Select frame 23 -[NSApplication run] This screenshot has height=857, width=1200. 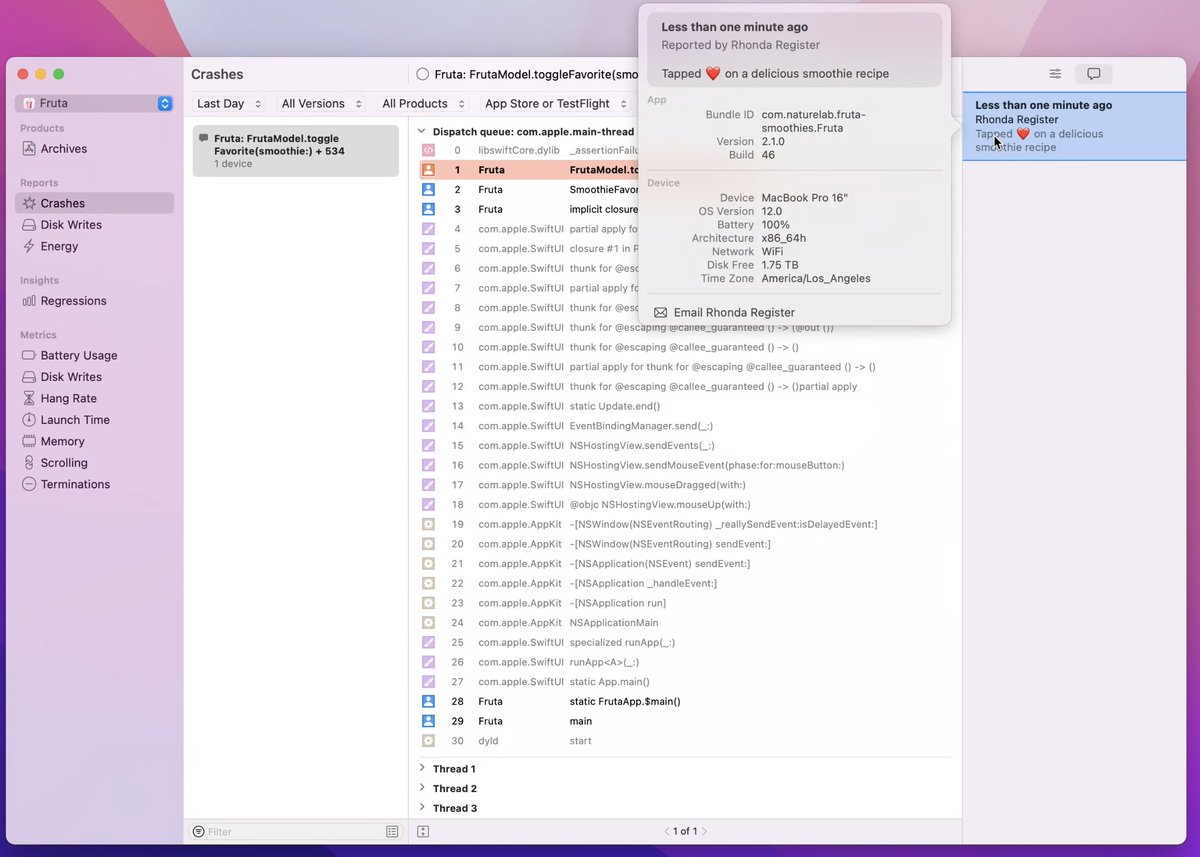coord(685,603)
